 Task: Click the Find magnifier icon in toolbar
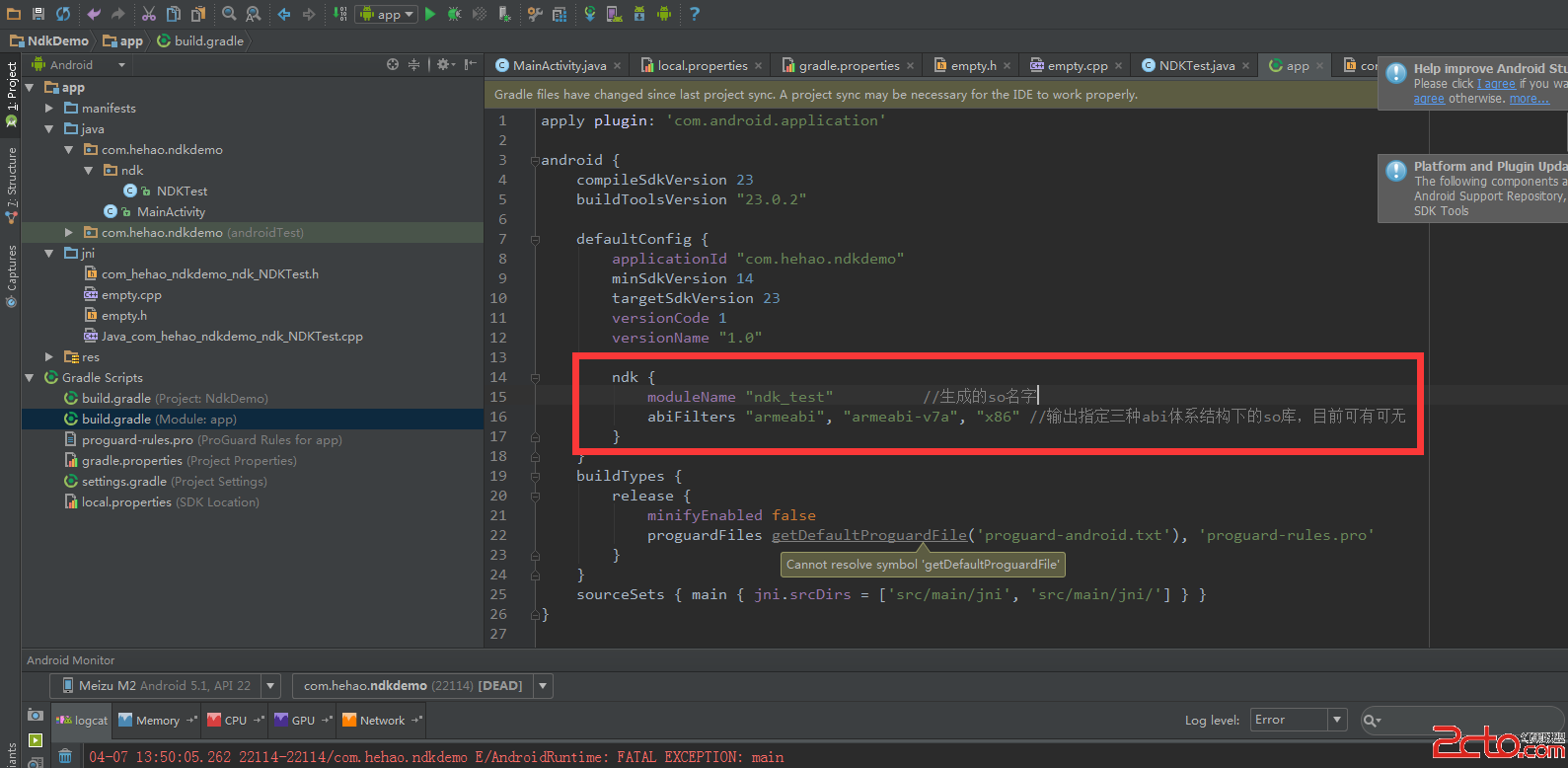coord(229,14)
